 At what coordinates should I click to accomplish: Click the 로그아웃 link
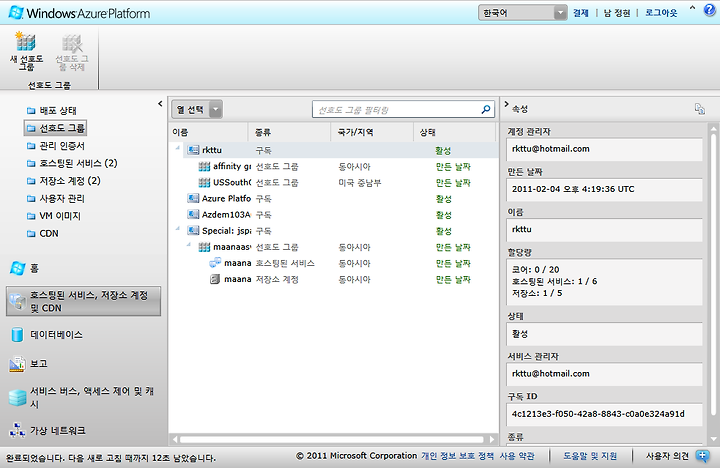(x=661, y=13)
